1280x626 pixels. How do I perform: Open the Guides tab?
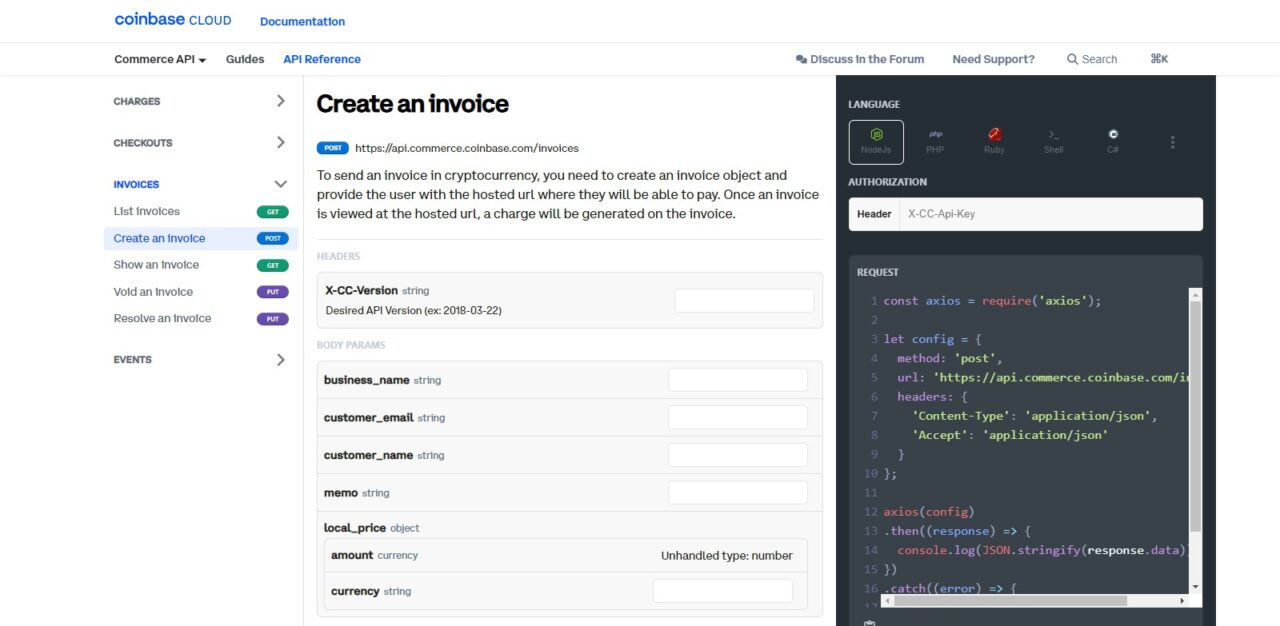245,59
